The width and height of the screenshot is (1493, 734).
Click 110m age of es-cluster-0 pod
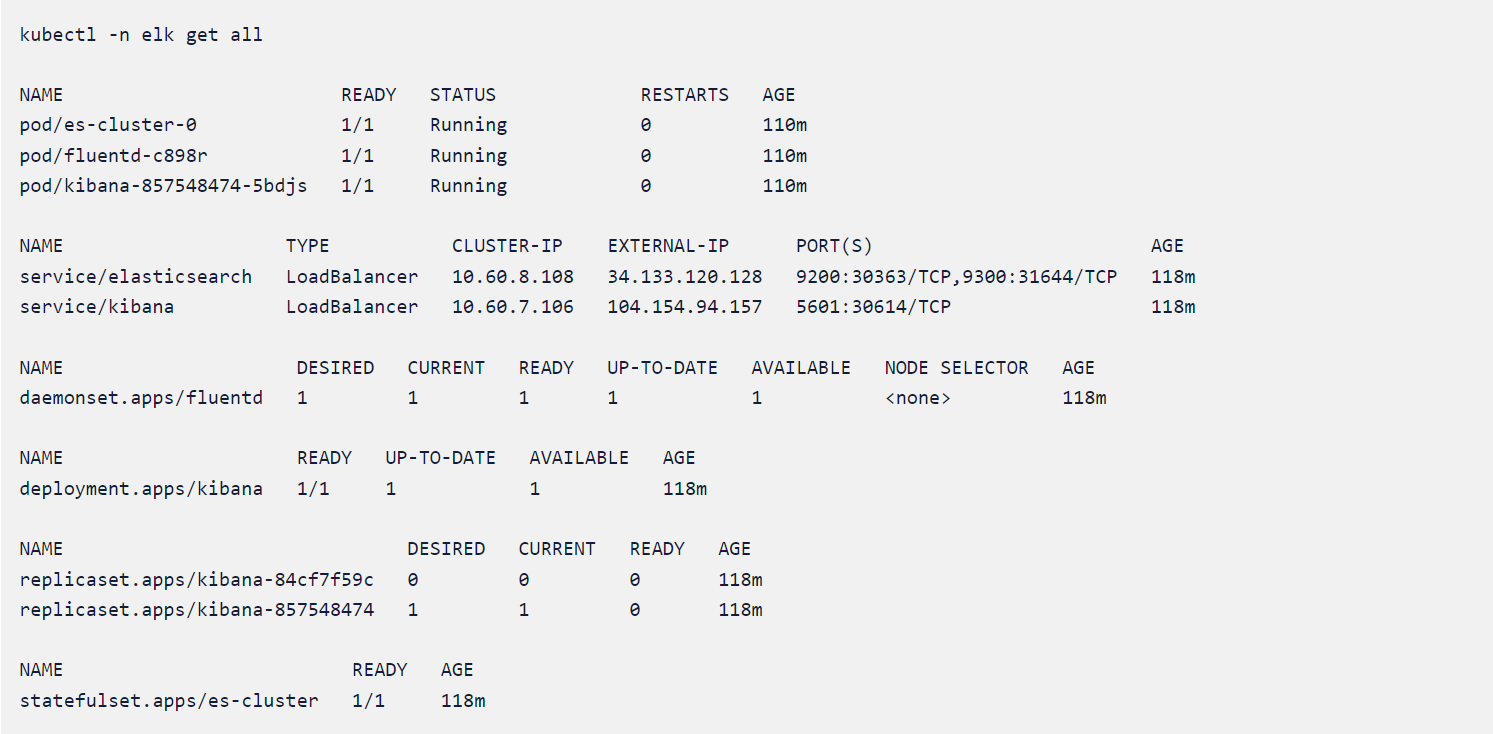point(785,125)
